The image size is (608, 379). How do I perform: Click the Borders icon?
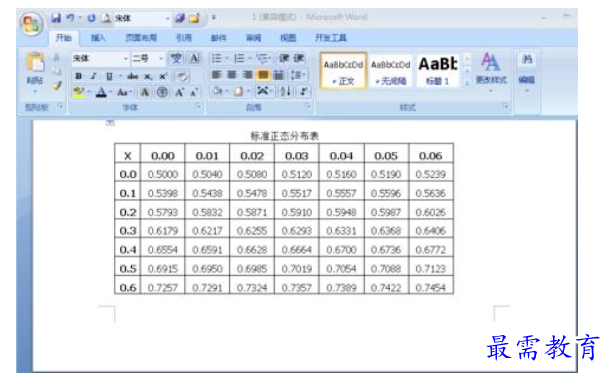(x=238, y=92)
